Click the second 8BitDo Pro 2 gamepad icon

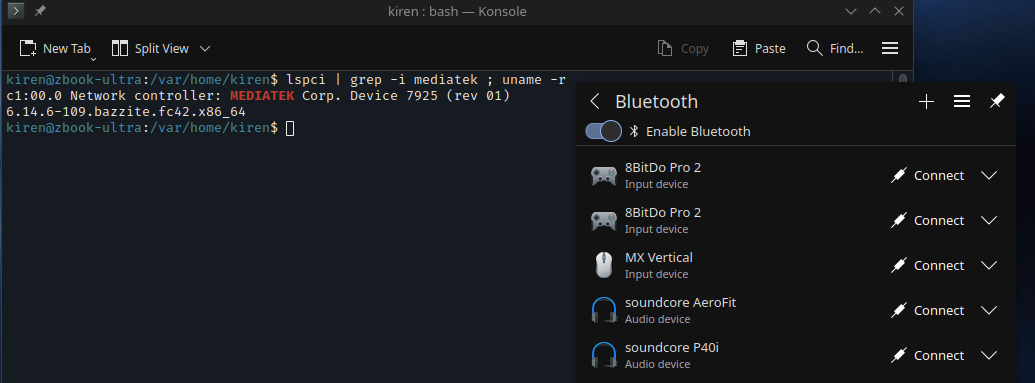click(x=604, y=221)
